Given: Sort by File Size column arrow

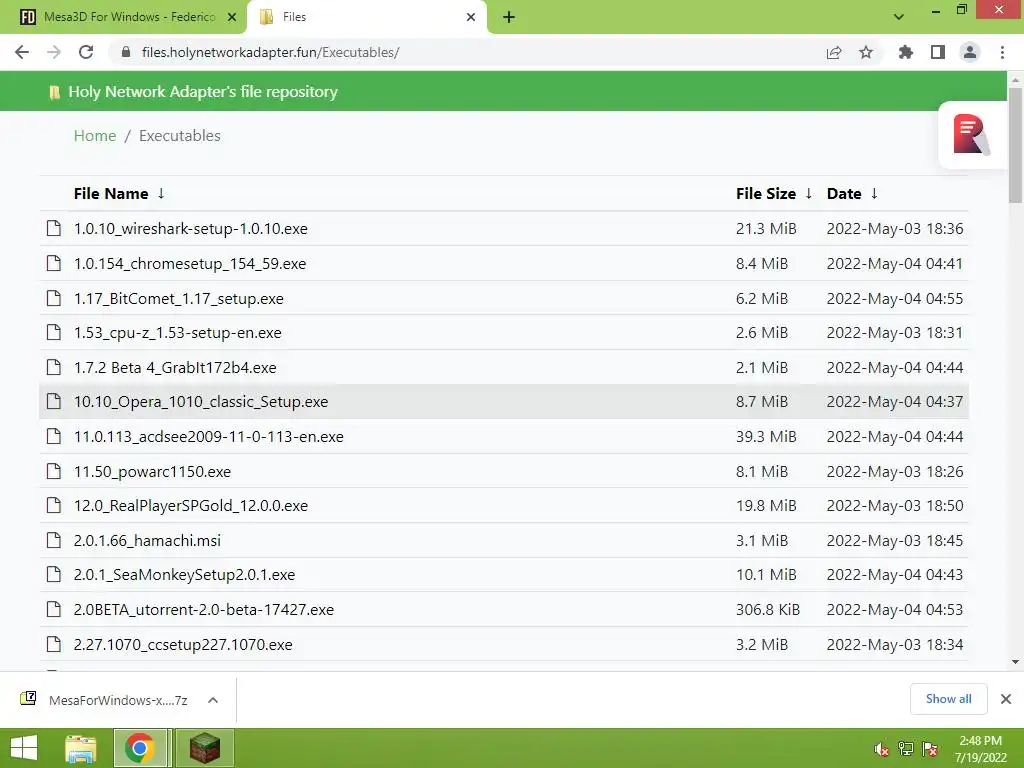Looking at the screenshot, I should pos(808,193).
